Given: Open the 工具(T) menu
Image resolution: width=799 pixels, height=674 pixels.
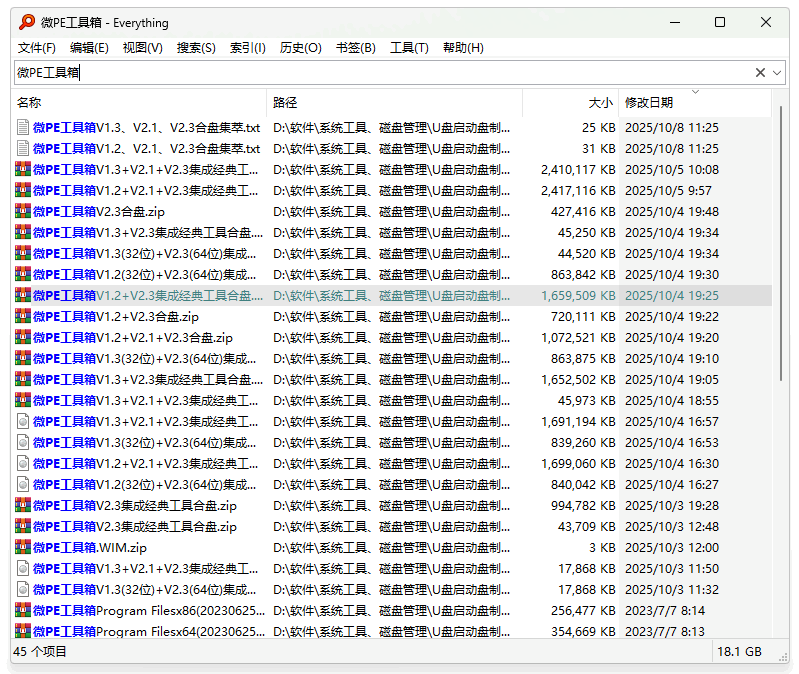Looking at the screenshot, I should click(x=409, y=48).
